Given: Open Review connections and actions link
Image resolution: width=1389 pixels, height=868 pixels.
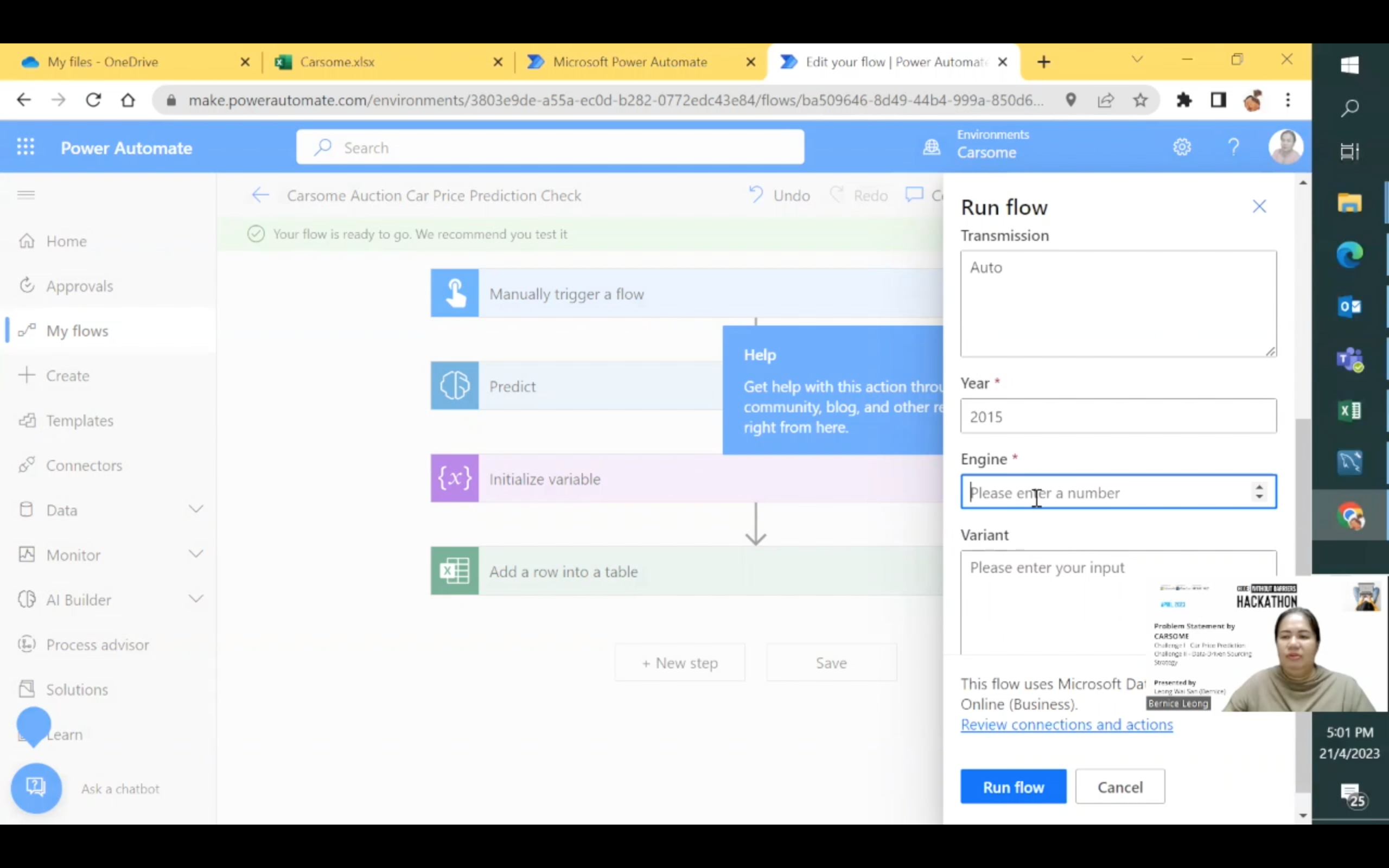Looking at the screenshot, I should pos(1066,724).
